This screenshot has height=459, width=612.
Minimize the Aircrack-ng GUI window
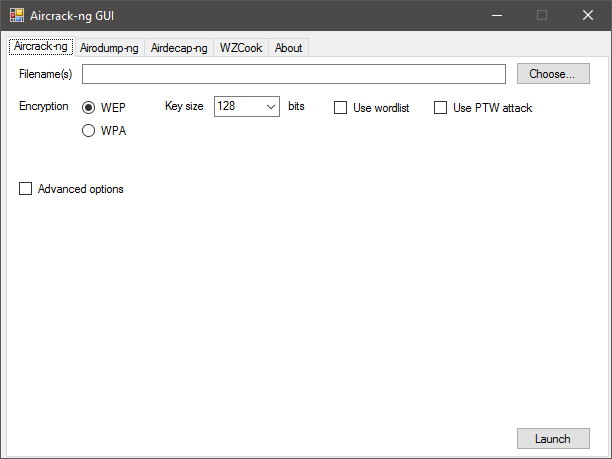(x=497, y=15)
